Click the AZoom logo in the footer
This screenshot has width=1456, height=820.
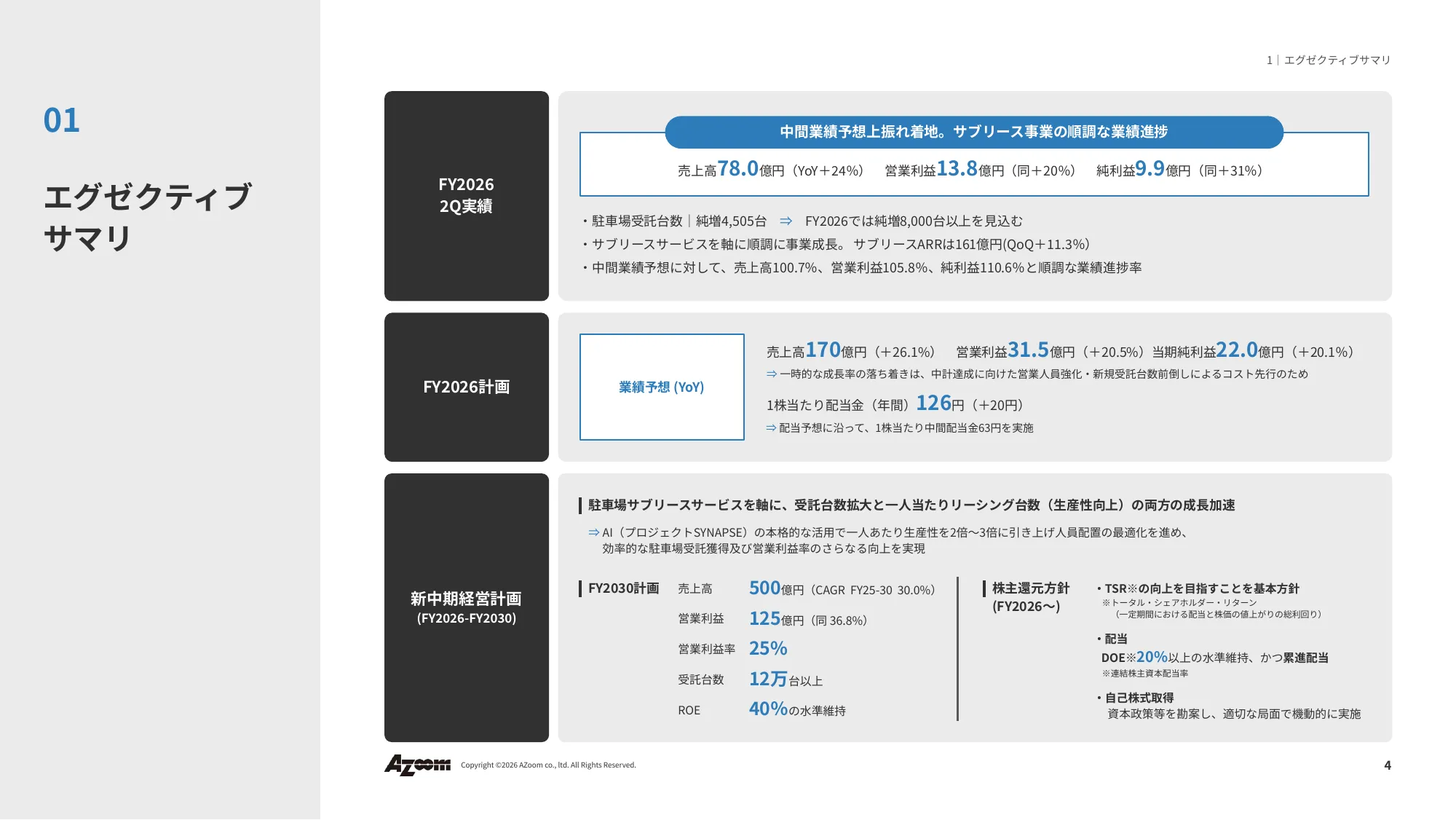(417, 765)
